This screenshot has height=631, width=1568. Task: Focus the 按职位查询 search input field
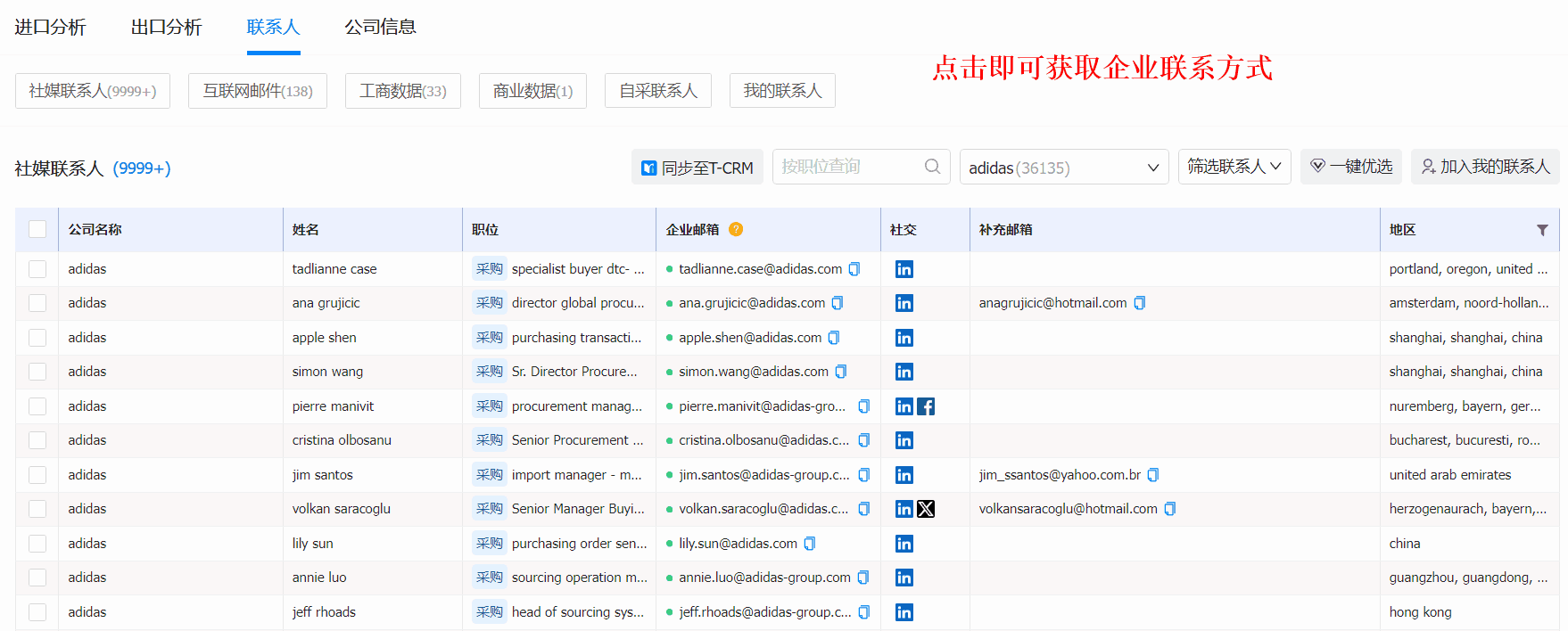pos(847,167)
